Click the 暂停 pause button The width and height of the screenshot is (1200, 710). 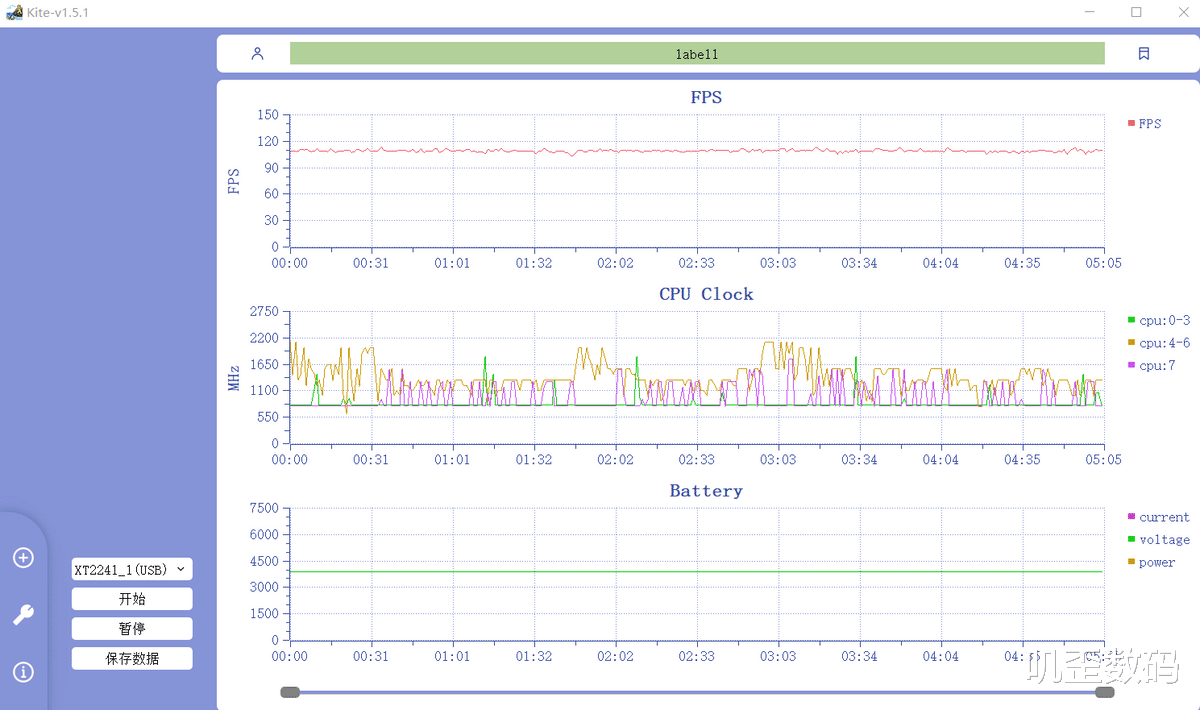[x=132, y=629]
